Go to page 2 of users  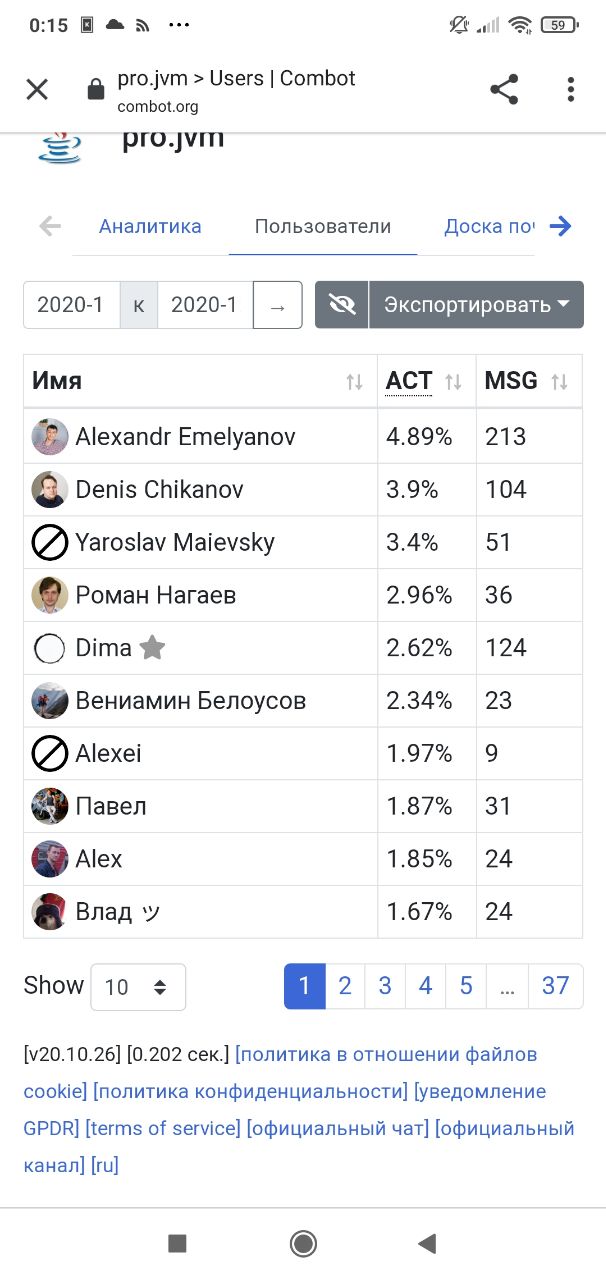[x=345, y=987]
